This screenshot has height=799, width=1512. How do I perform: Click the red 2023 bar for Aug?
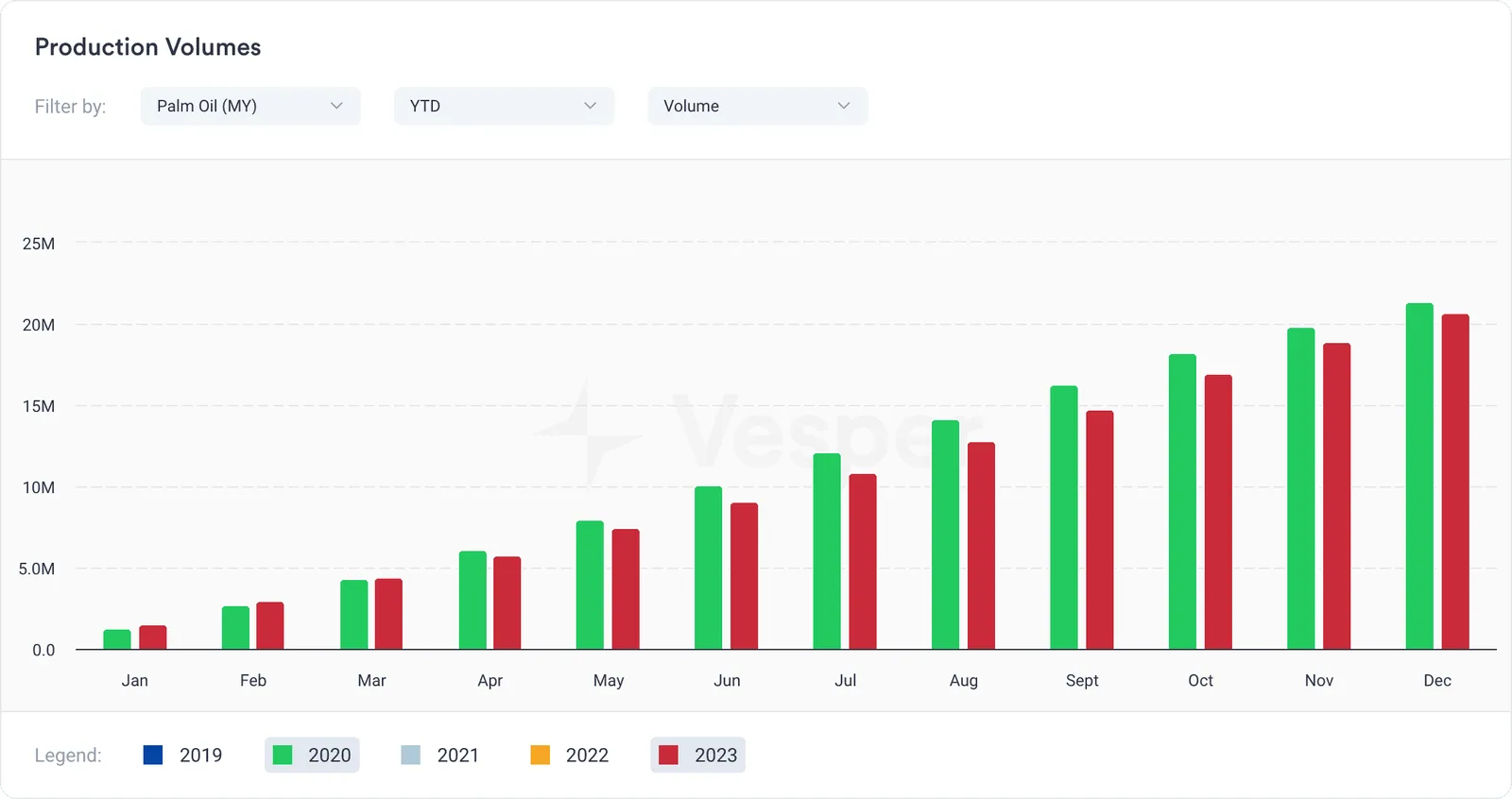click(981, 546)
